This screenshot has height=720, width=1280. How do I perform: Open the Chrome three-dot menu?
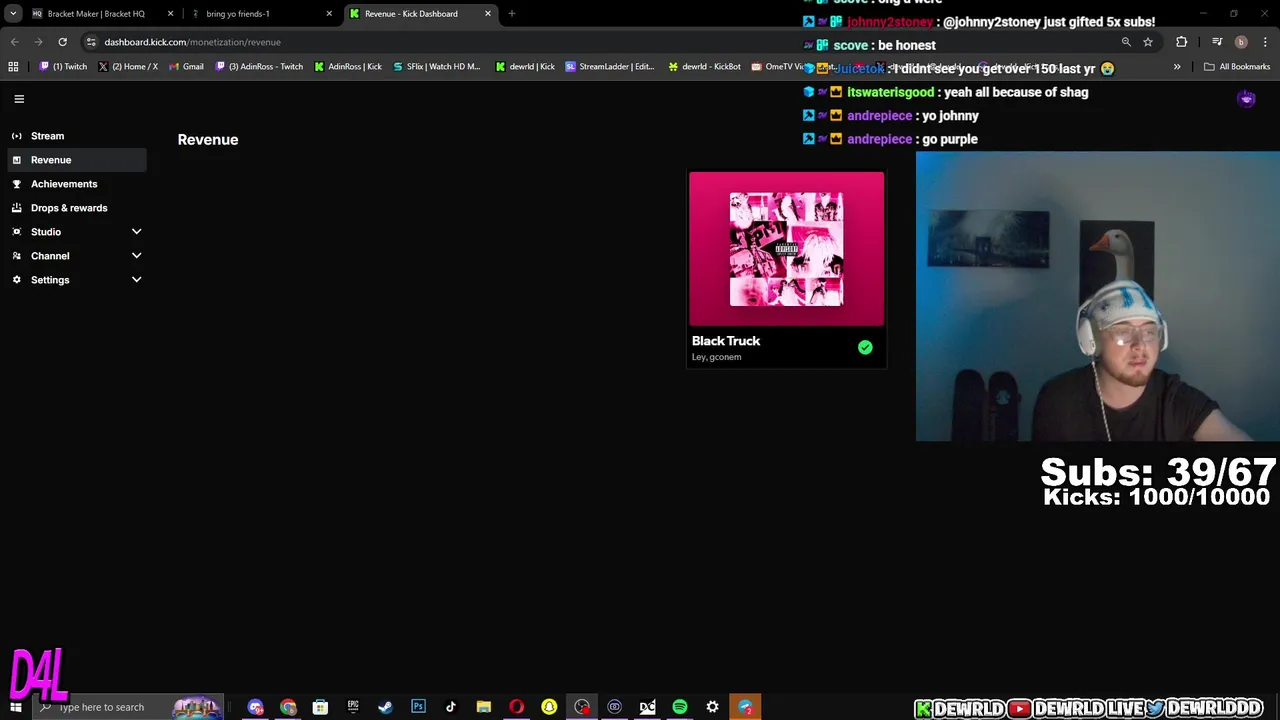pyautogui.click(x=1266, y=42)
